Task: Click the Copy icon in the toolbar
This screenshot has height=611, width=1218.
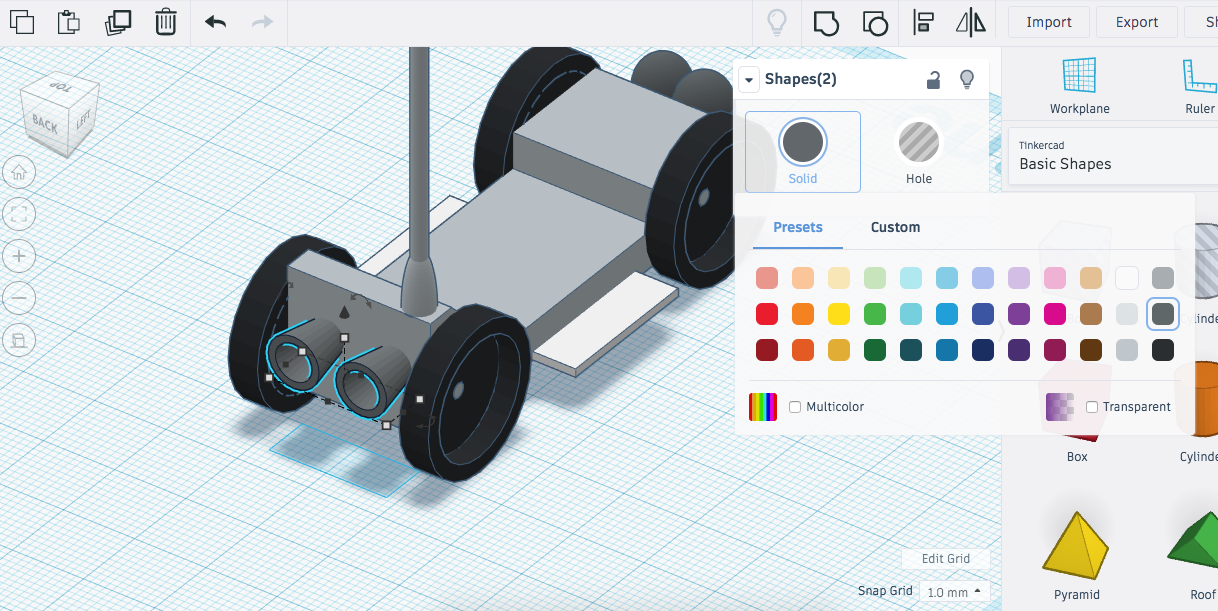Action: (21, 22)
